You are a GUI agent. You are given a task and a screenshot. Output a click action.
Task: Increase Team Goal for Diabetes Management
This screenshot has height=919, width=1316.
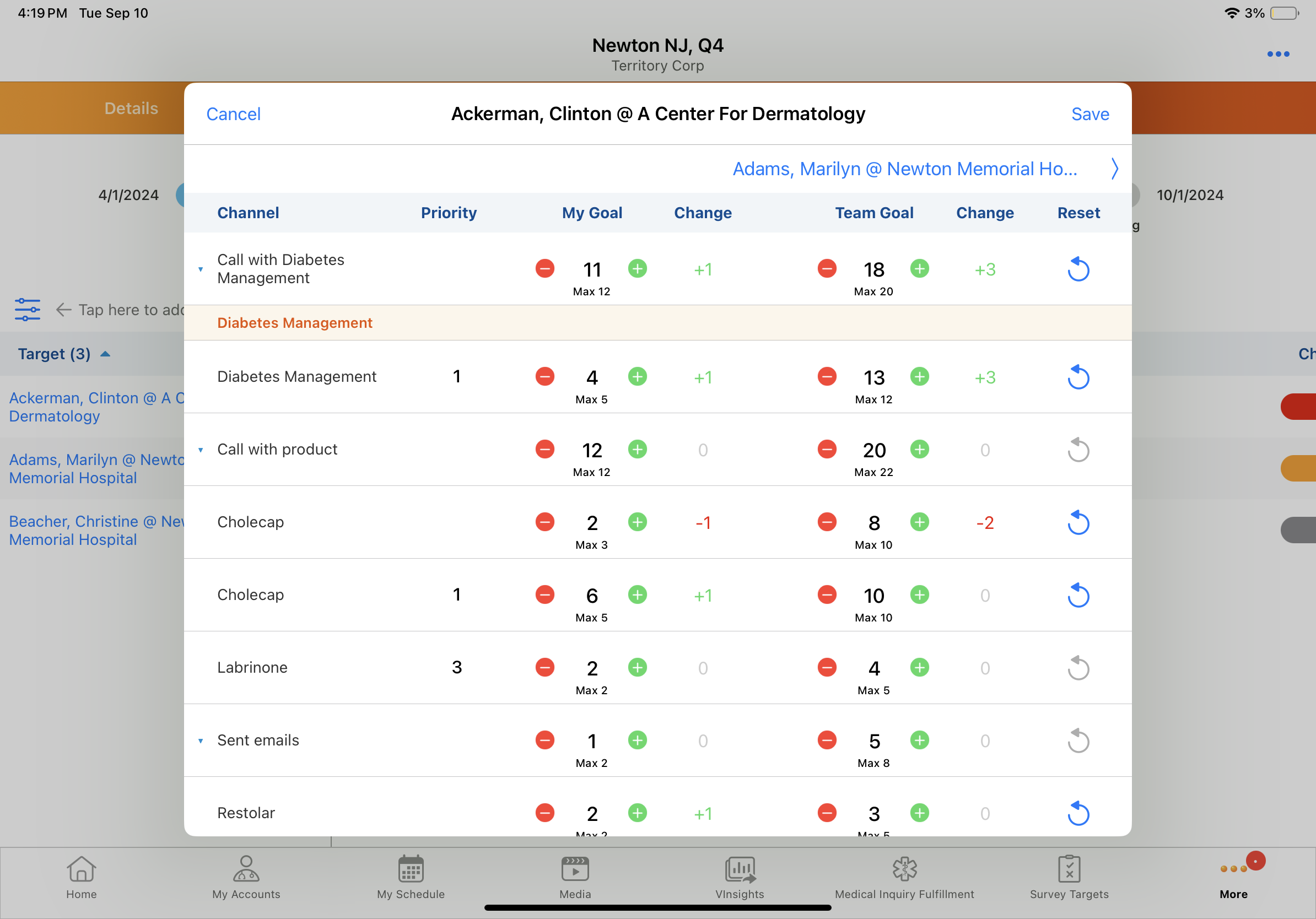[919, 376]
